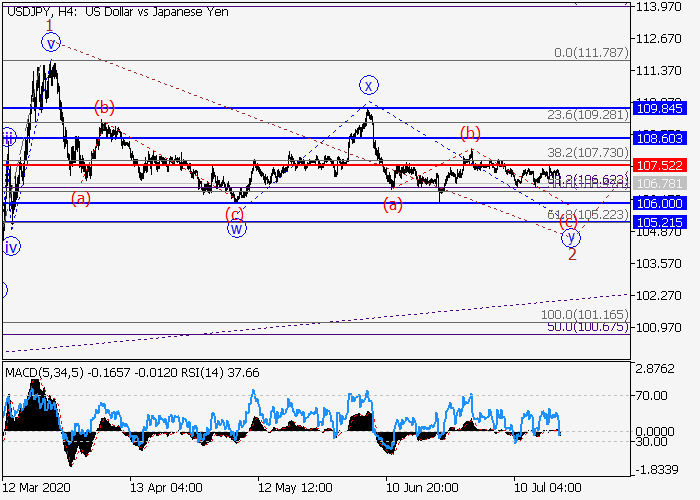Select the circled y wave marker
The height and width of the screenshot is (500, 700).
click(571, 238)
